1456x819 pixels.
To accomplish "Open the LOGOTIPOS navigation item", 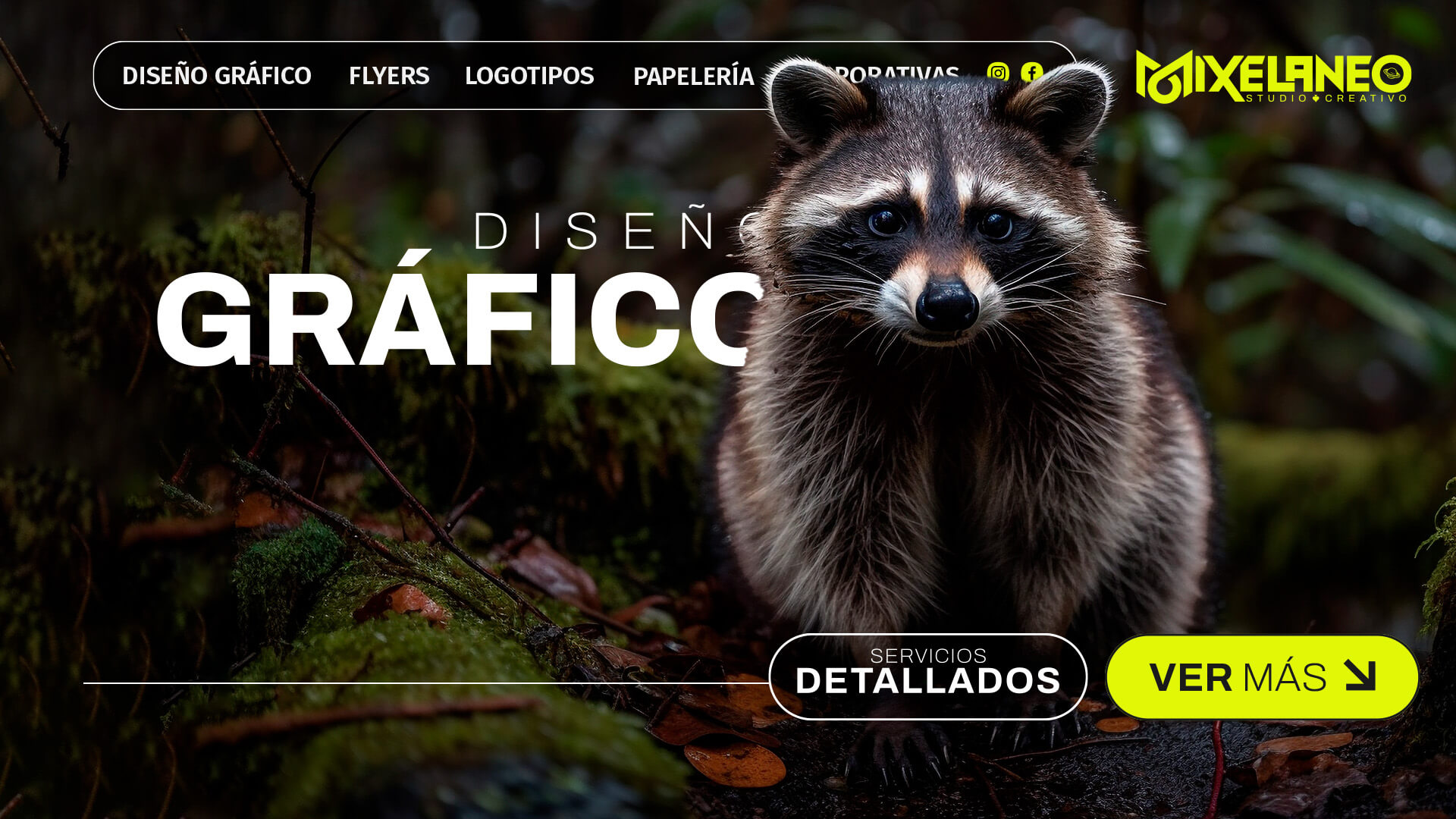I will [x=529, y=76].
